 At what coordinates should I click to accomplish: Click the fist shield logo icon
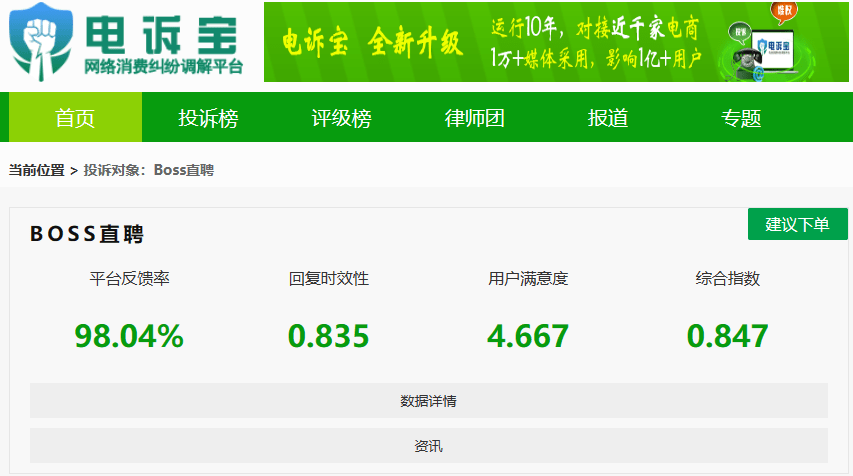point(42,40)
